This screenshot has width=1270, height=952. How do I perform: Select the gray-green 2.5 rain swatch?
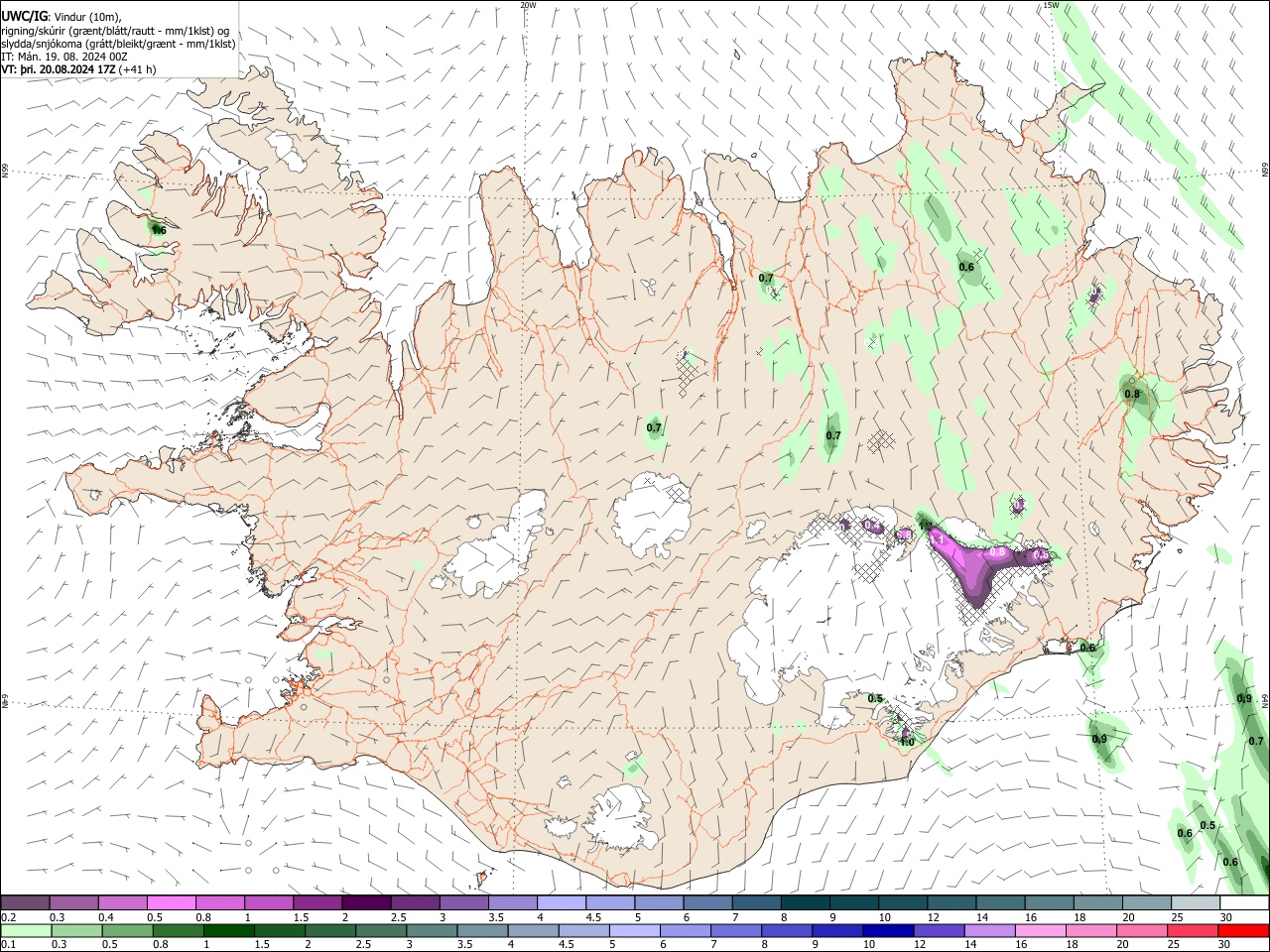pos(380,930)
